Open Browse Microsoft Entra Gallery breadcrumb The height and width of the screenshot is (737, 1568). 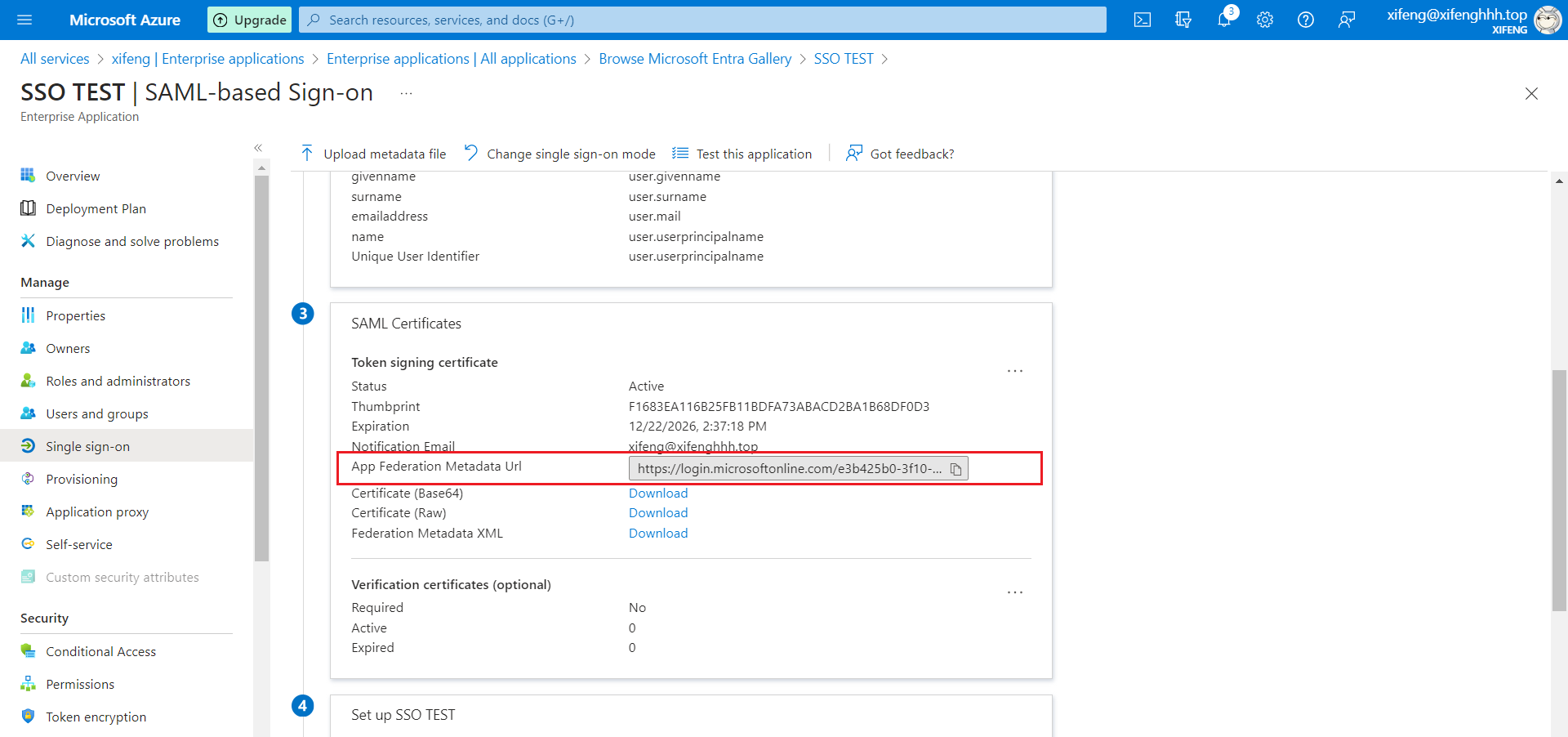click(695, 59)
